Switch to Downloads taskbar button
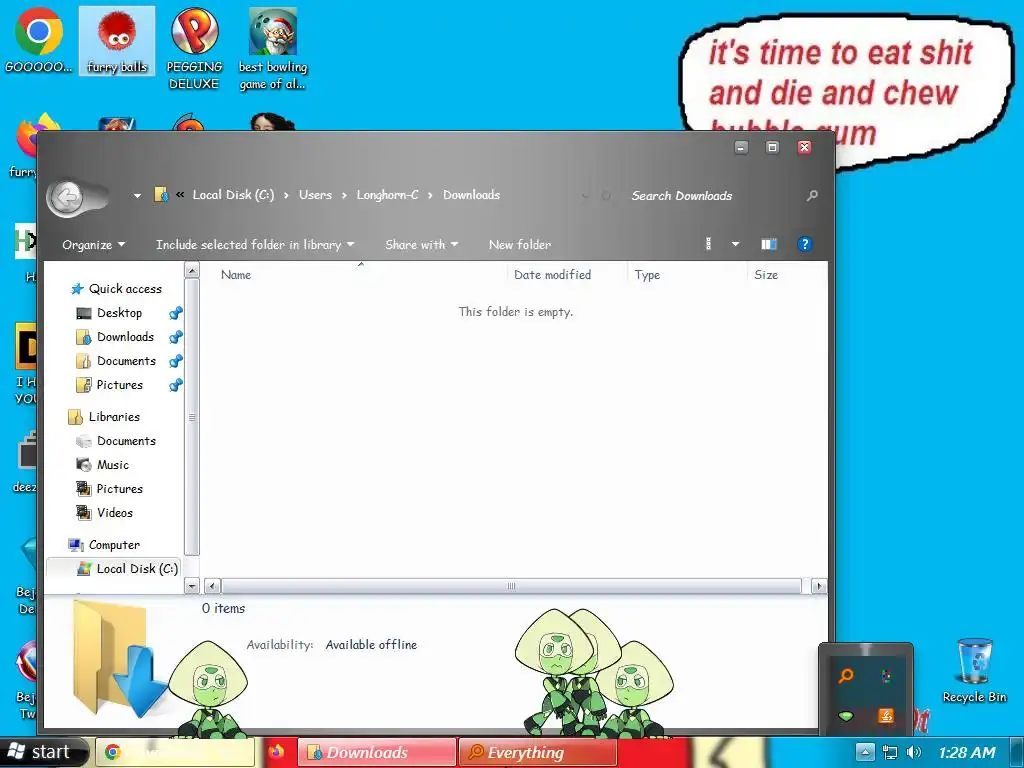Image resolution: width=1024 pixels, height=768 pixels. click(377, 752)
